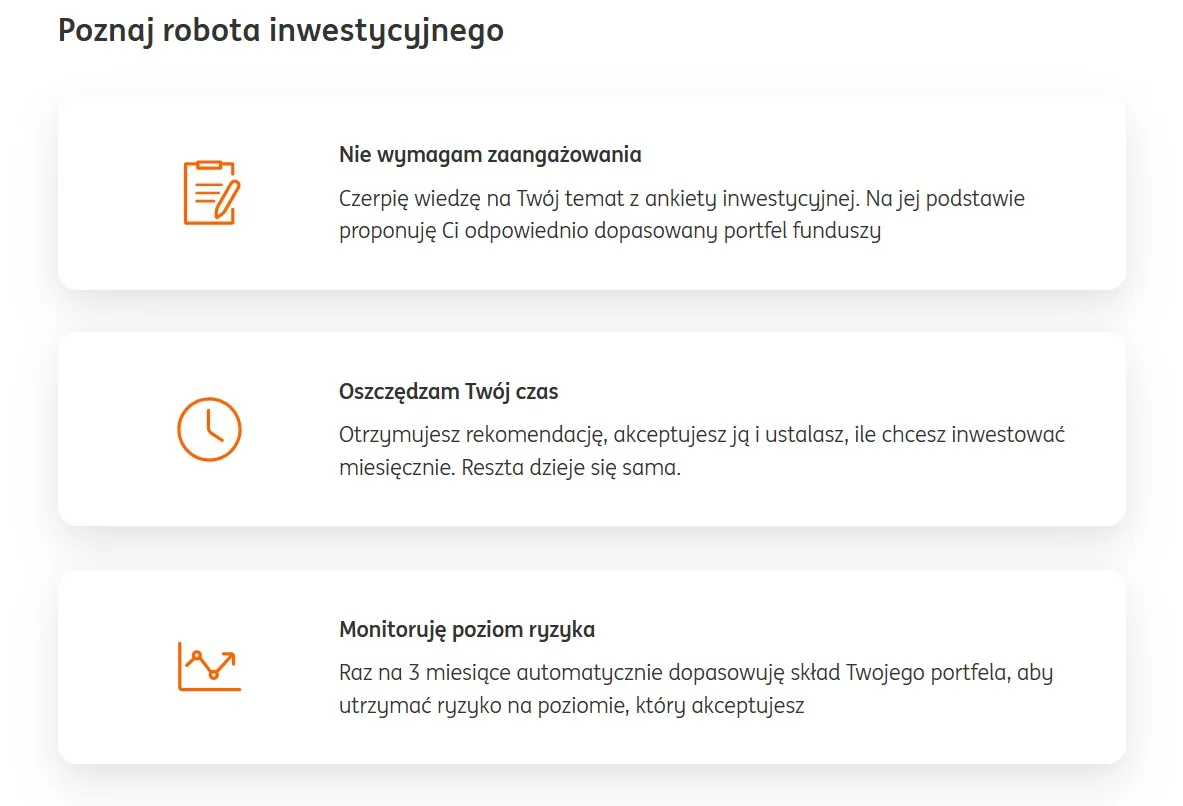Select the "Monitoruję poziom ryzyka" title
Screen dimensions: 1183x806
pyautogui.click(x=467, y=630)
